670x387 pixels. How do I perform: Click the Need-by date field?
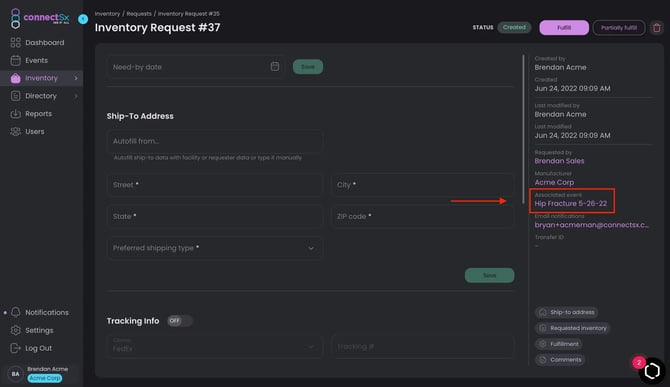tap(196, 67)
